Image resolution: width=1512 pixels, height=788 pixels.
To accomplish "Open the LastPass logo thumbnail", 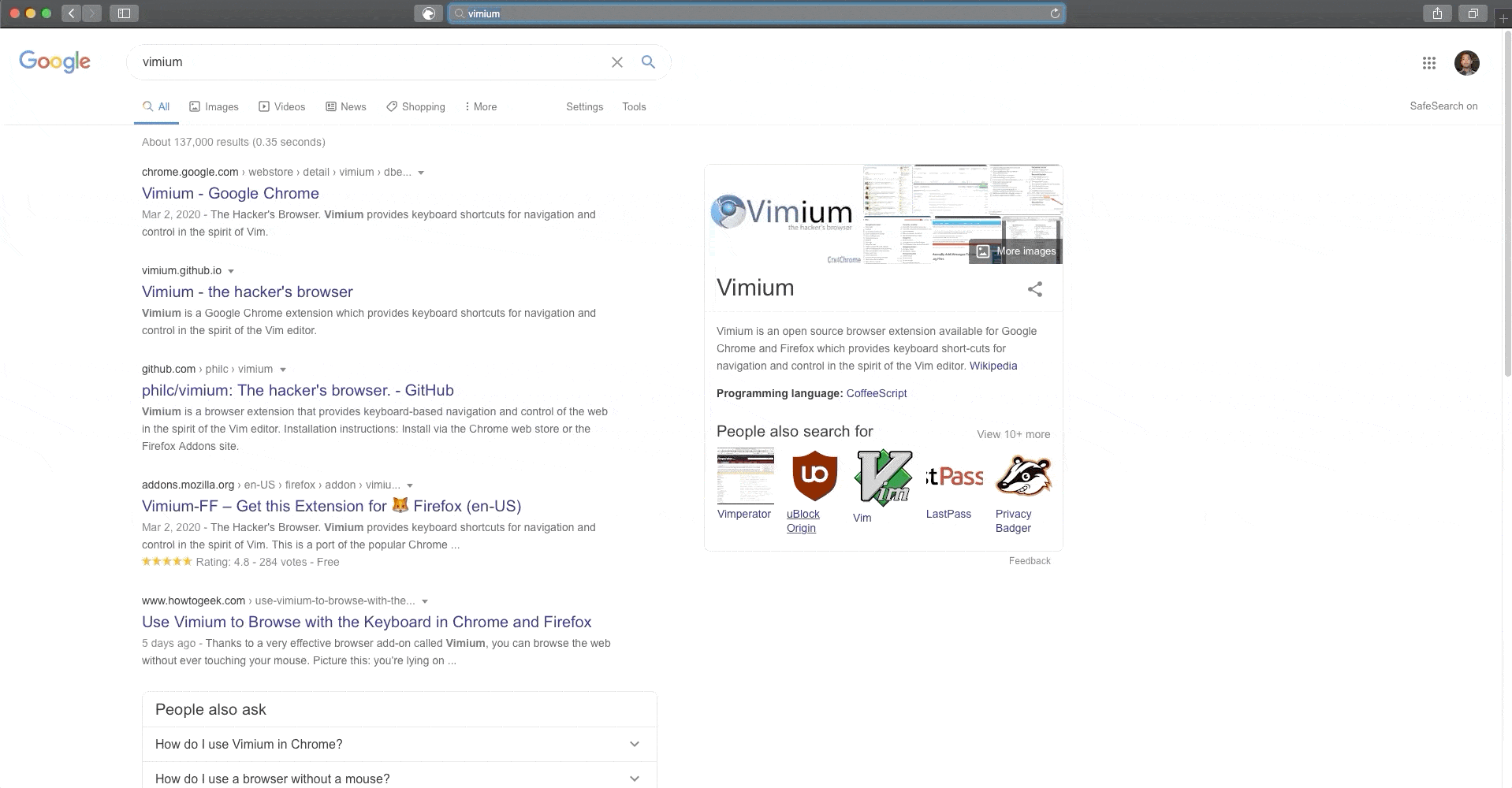I will (955, 476).
